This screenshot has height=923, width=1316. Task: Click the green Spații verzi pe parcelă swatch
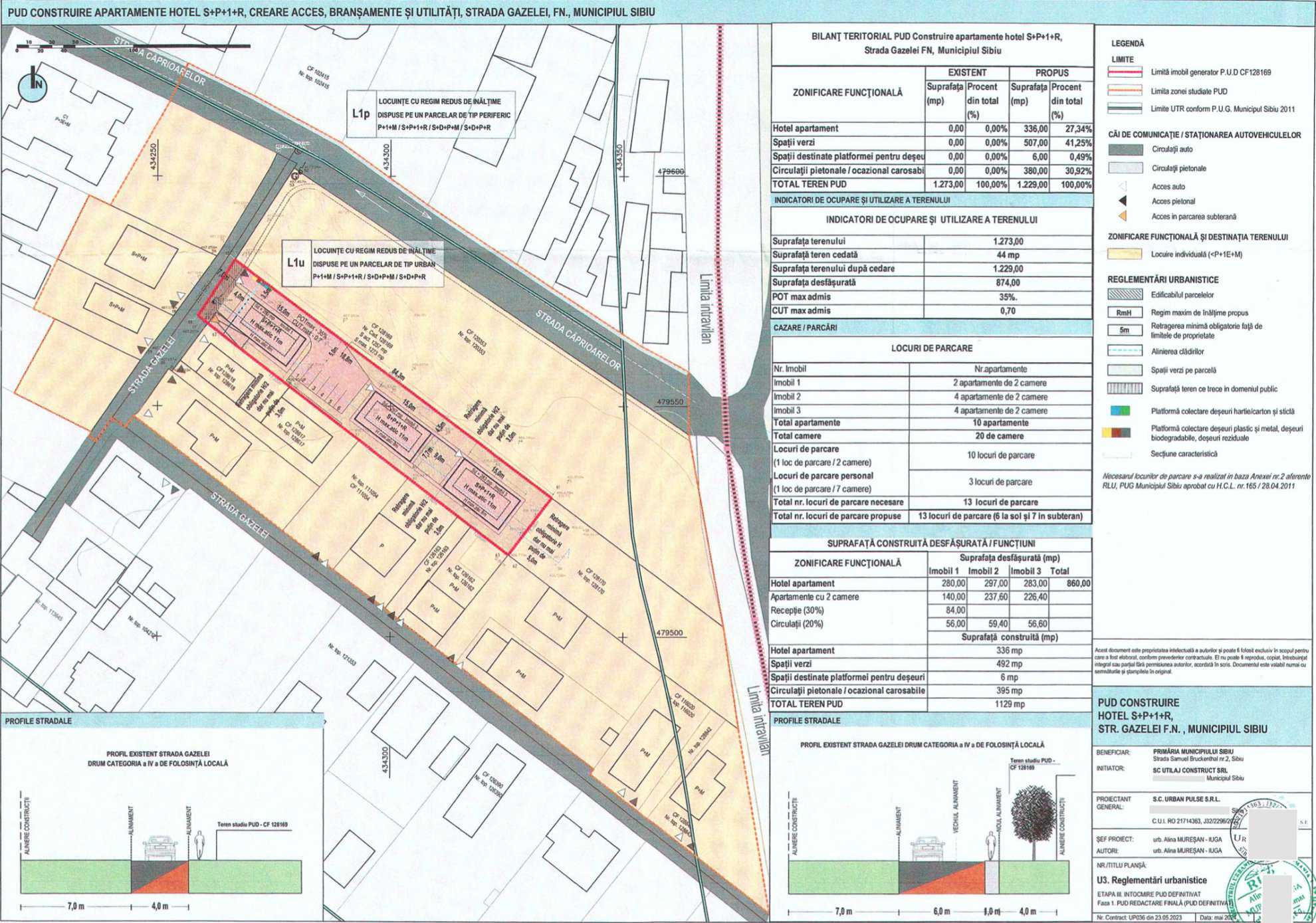1124,370
